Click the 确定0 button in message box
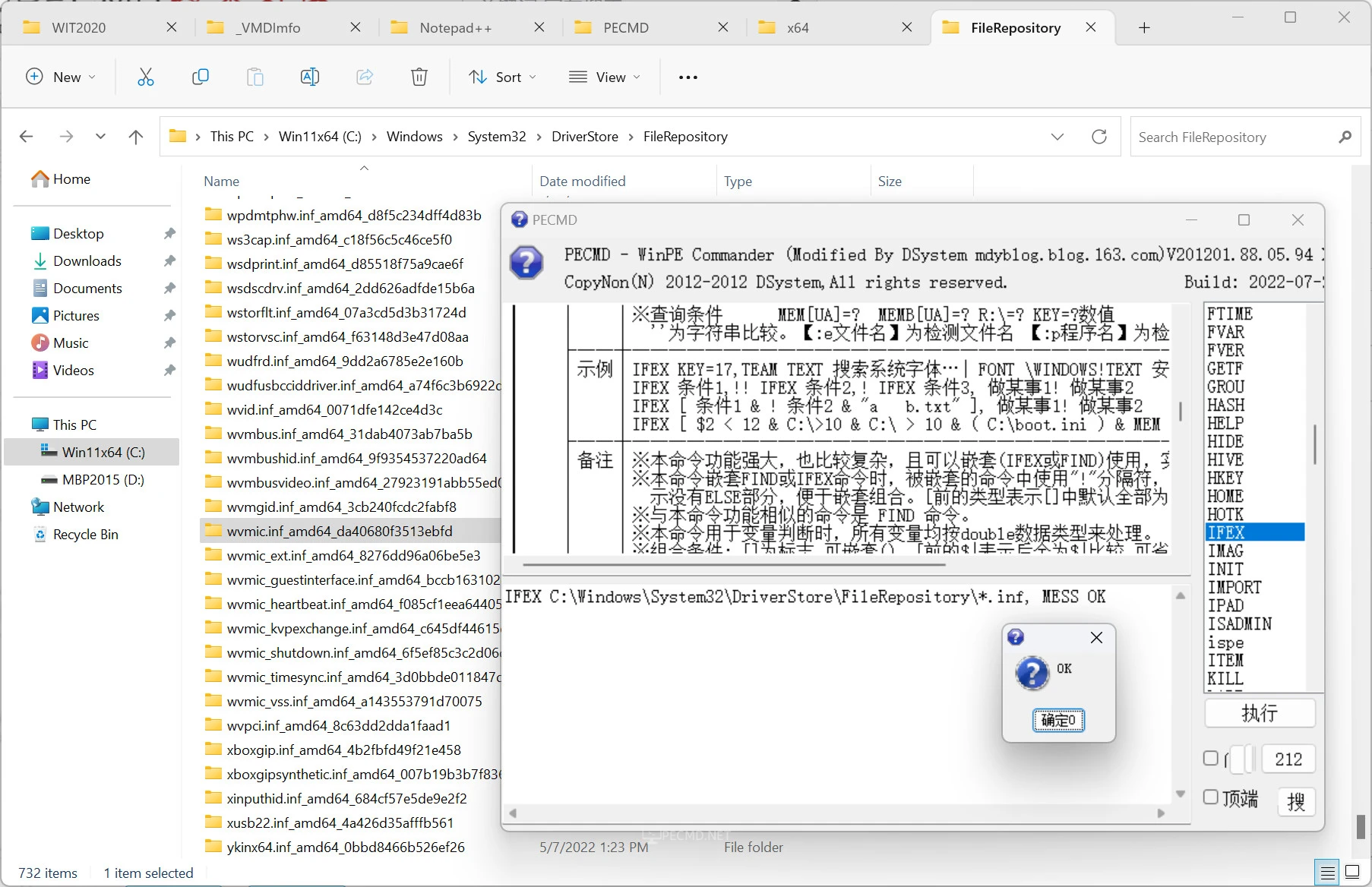This screenshot has width=1372, height=887. point(1058,720)
